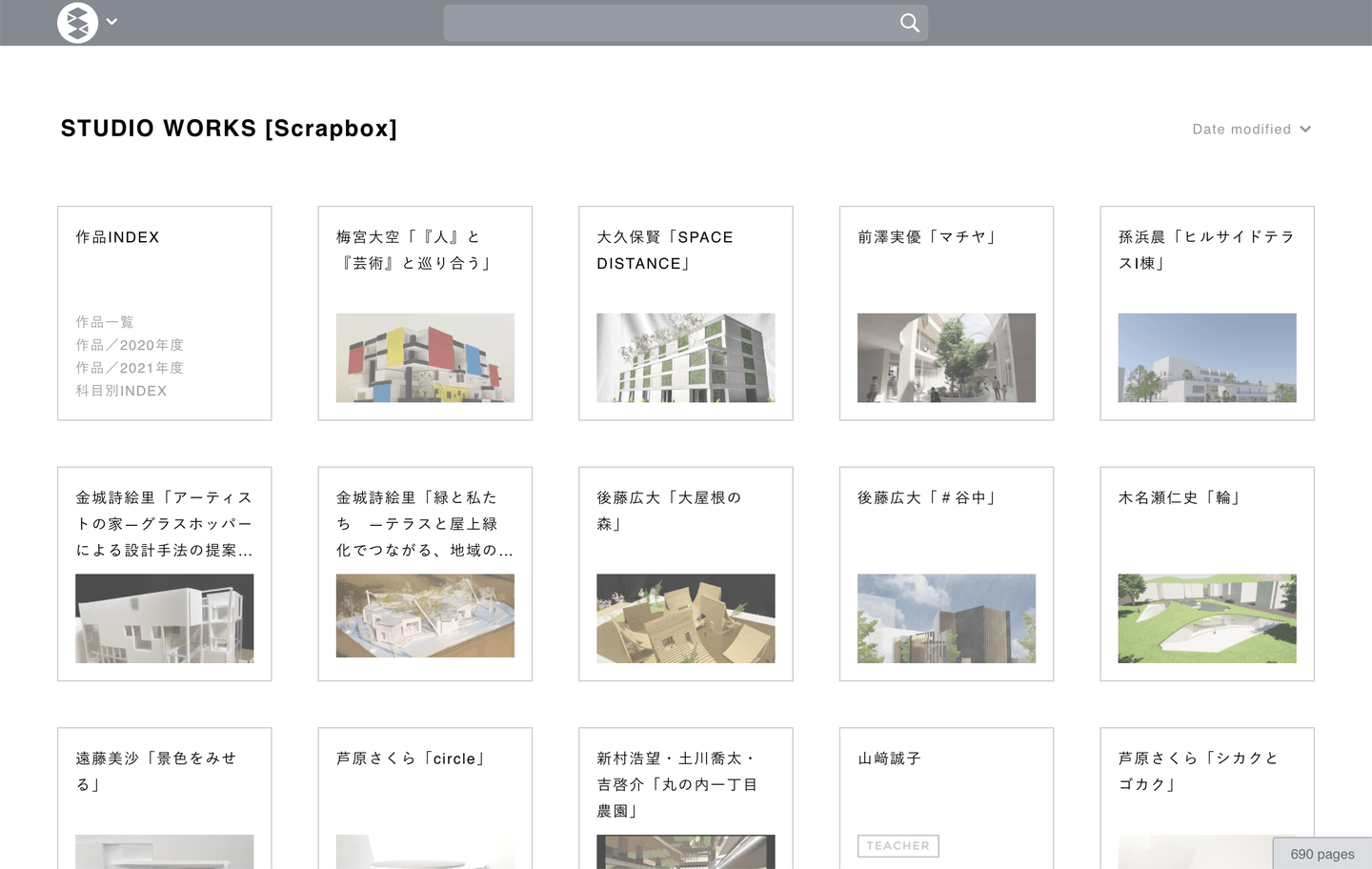
Task: Click the magnifying glass search icon
Action: point(910,23)
